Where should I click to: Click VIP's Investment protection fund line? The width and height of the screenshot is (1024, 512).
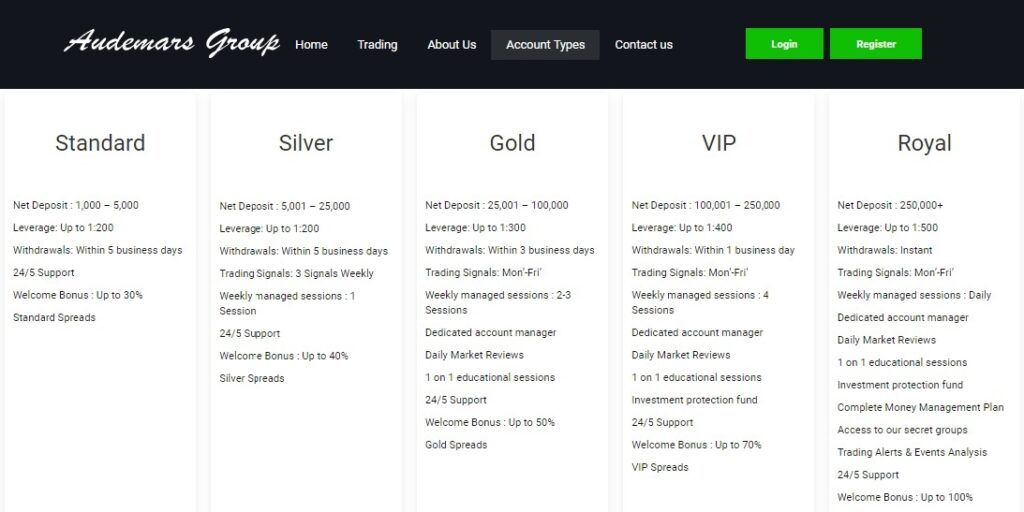coord(694,400)
